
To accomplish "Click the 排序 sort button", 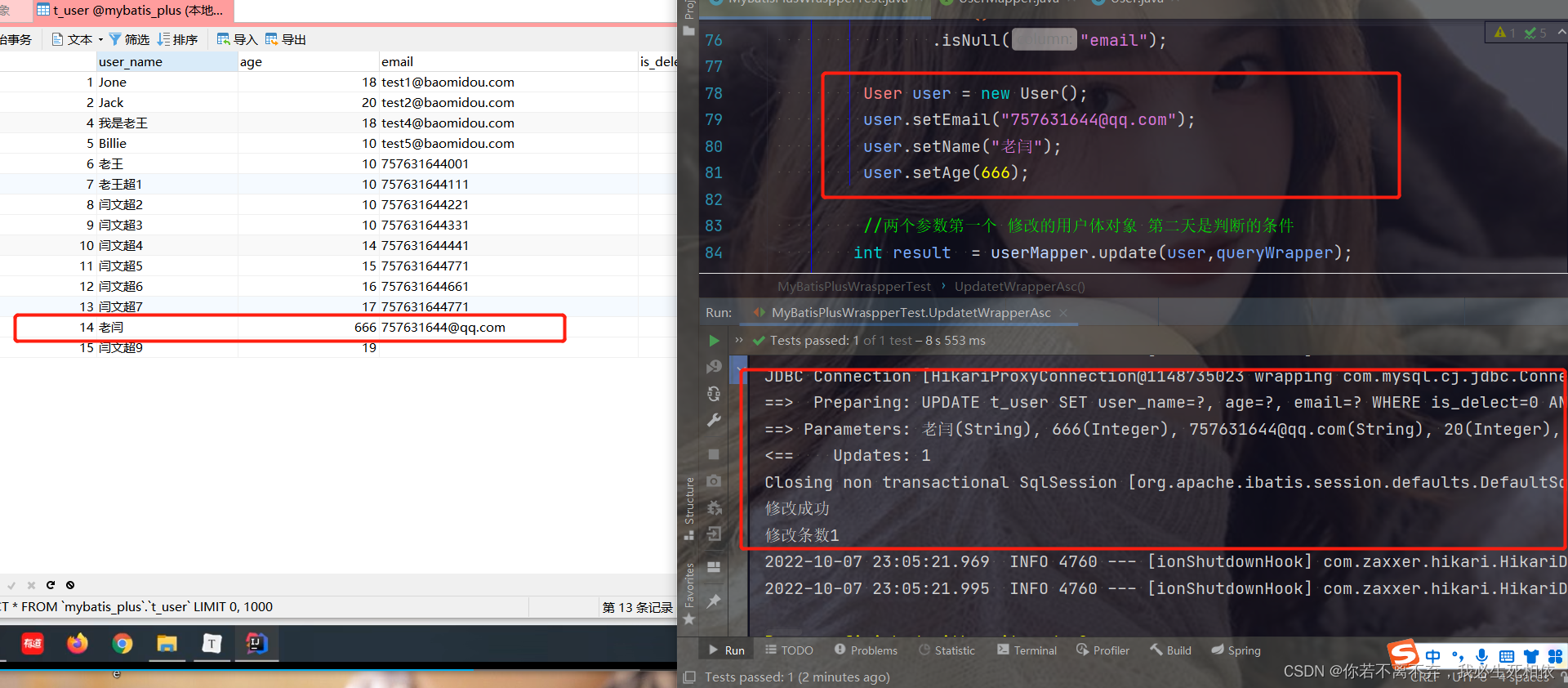I will [x=177, y=39].
